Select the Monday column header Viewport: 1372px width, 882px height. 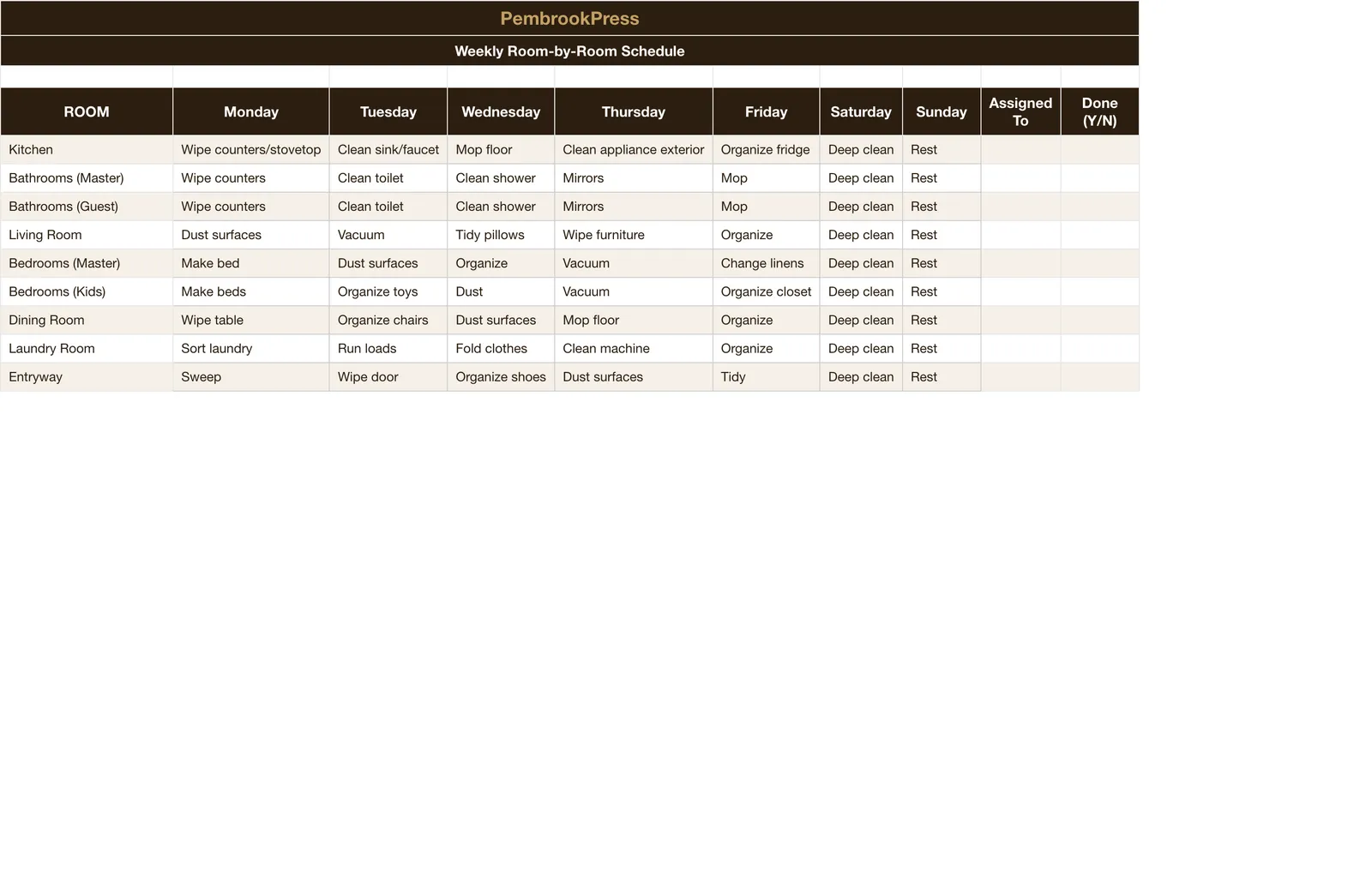(251, 111)
